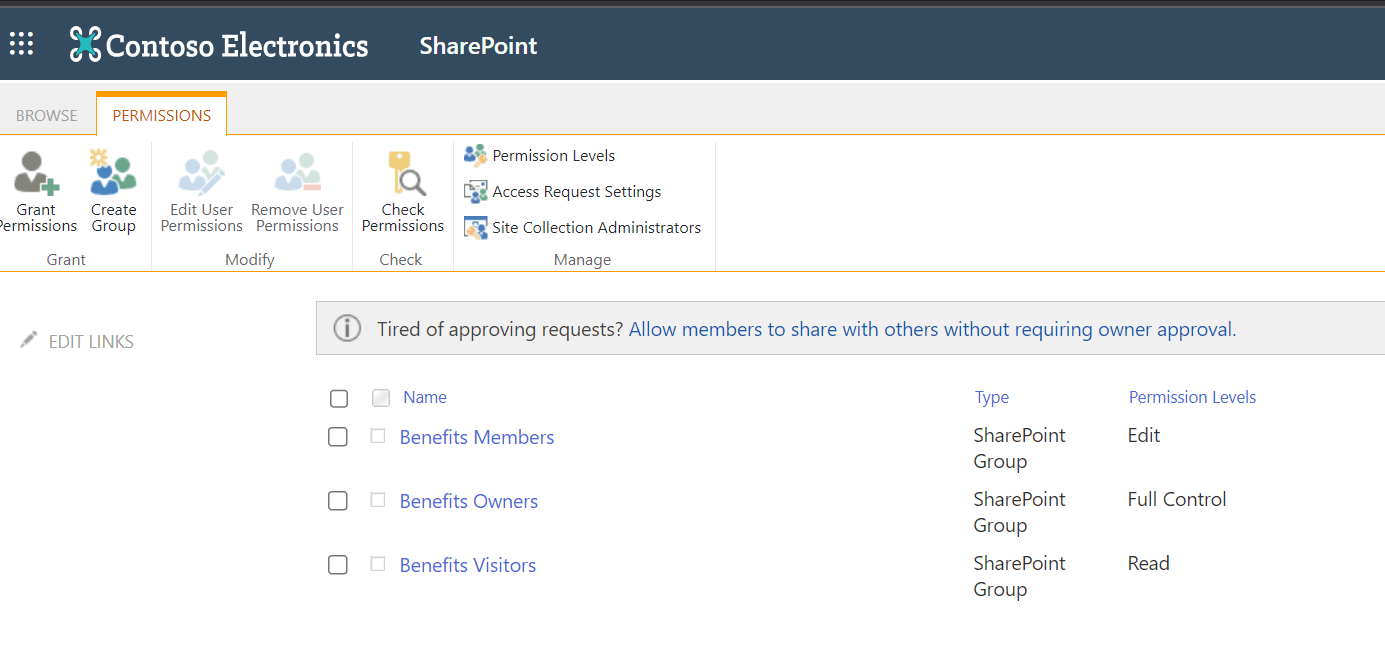Open the Benefits Visitors group link
The width and height of the screenshot is (1385, 655).
click(x=468, y=565)
